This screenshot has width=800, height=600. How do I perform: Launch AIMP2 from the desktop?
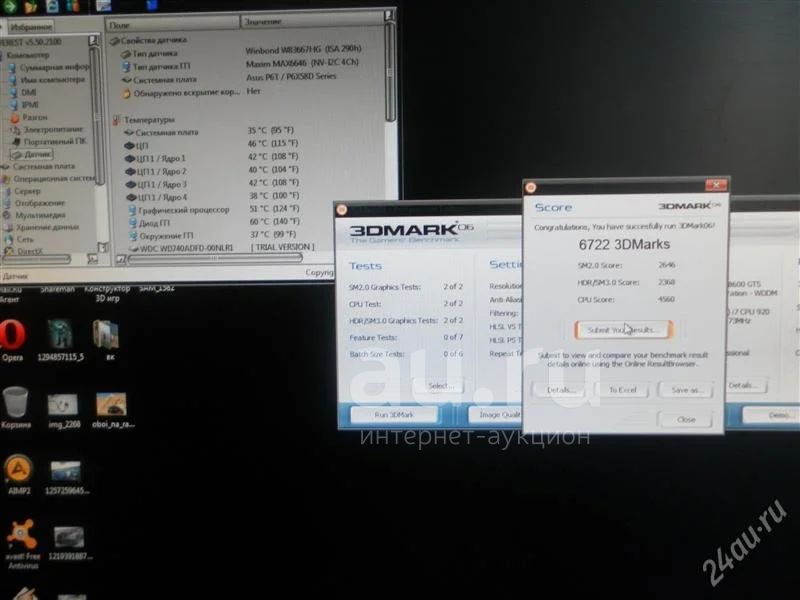coord(19,474)
